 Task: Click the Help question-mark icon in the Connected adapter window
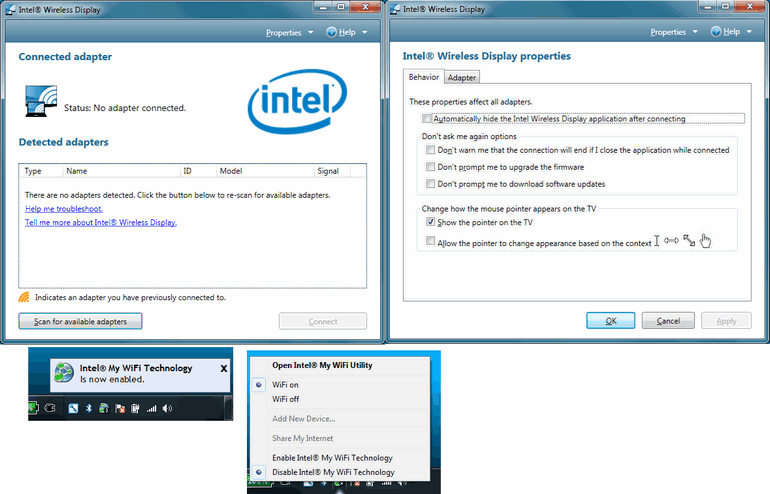331,32
